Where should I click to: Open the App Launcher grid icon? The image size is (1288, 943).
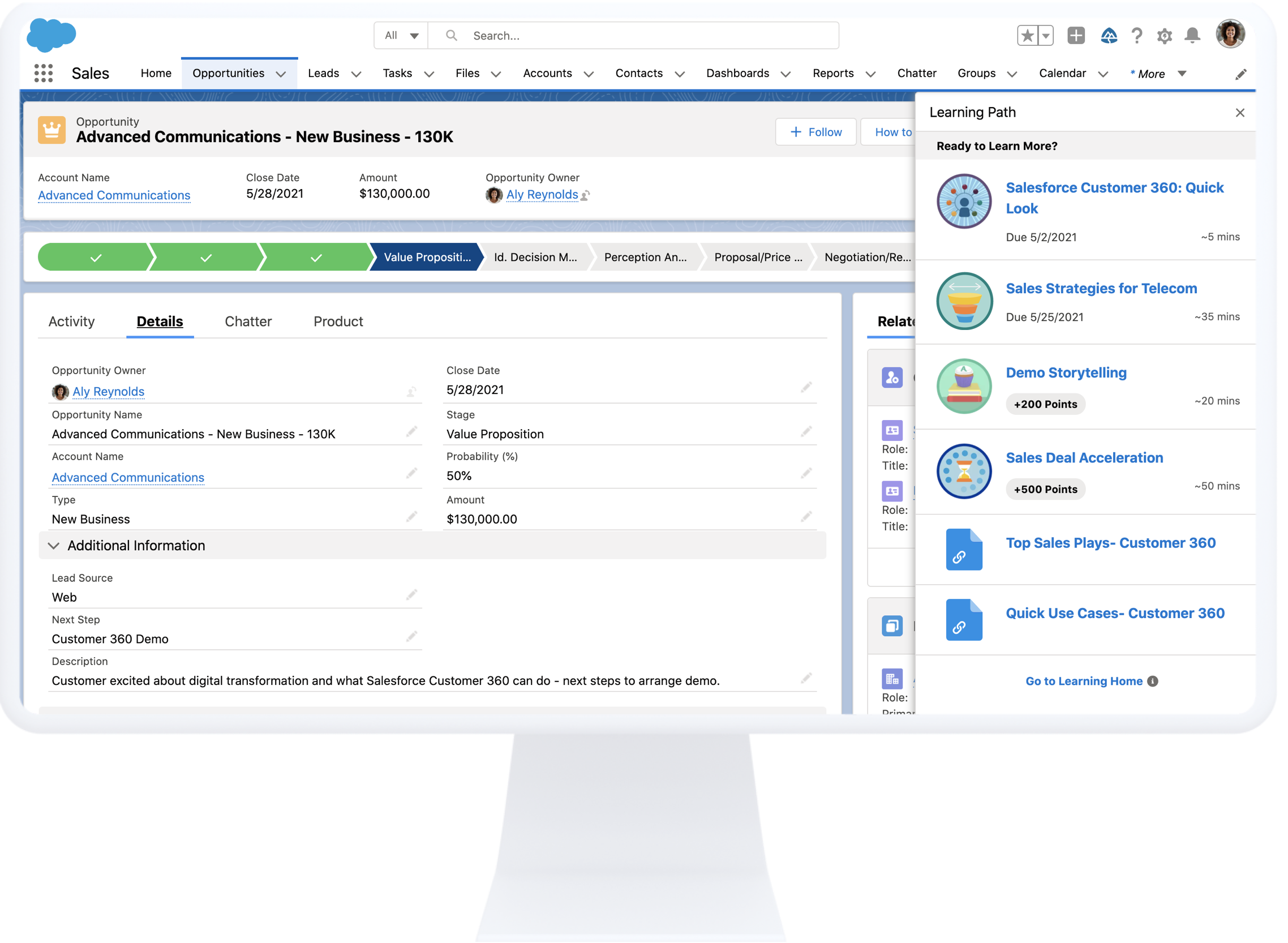pyautogui.click(x=44, y=73)
